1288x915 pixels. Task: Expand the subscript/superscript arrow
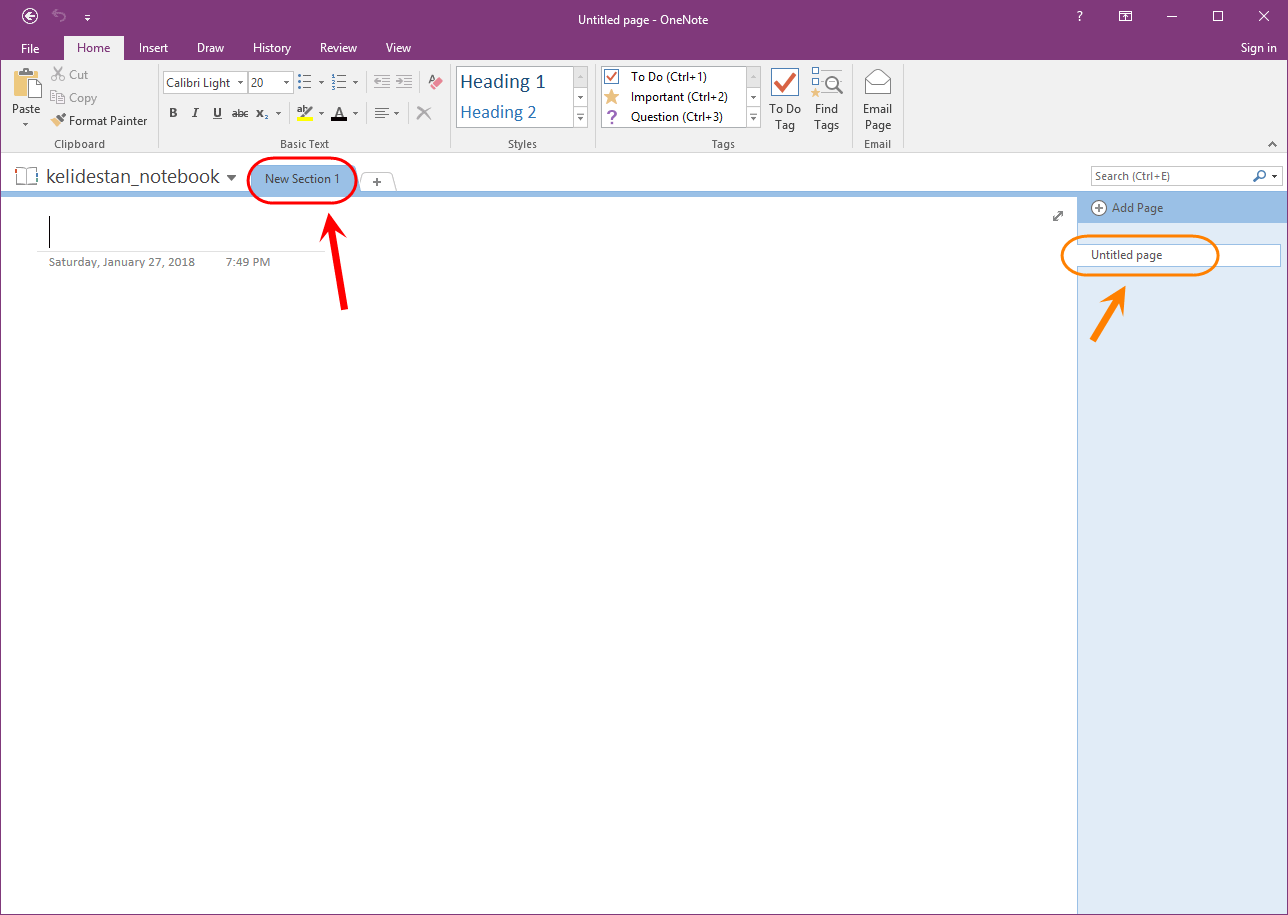tap(279, 113)
